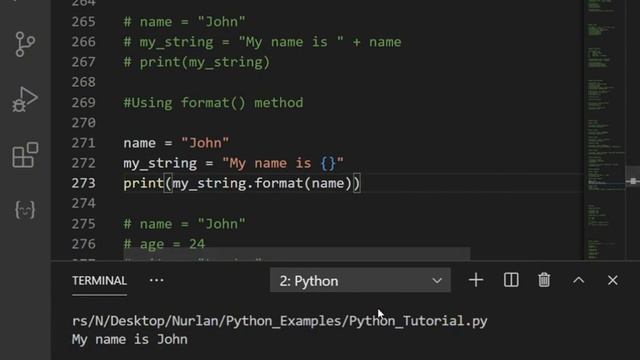Create a new terminal with plus icon

point(476,280)
